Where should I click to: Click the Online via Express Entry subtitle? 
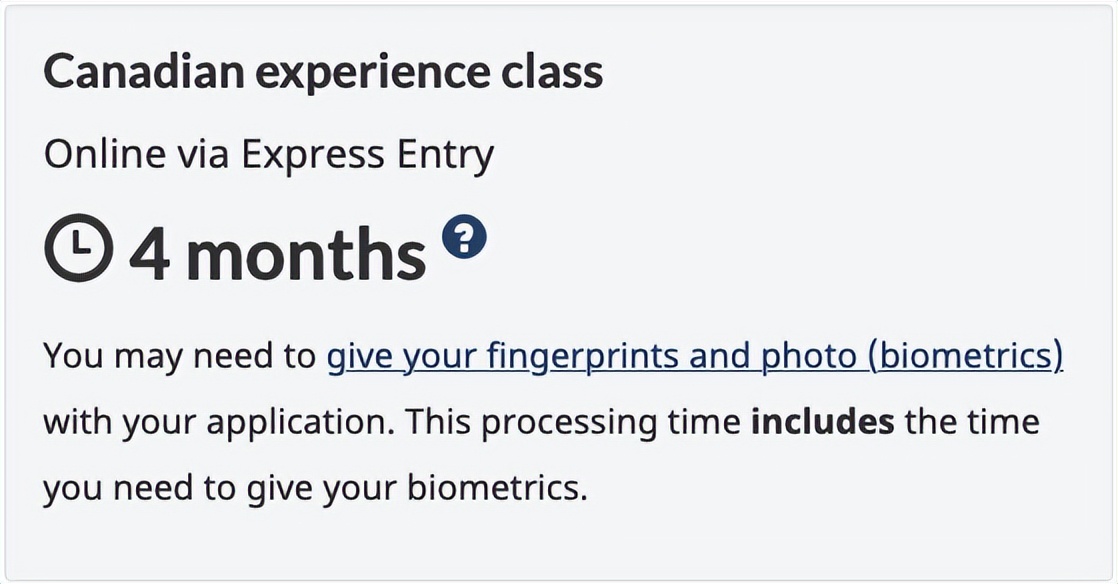coord(269,155)
